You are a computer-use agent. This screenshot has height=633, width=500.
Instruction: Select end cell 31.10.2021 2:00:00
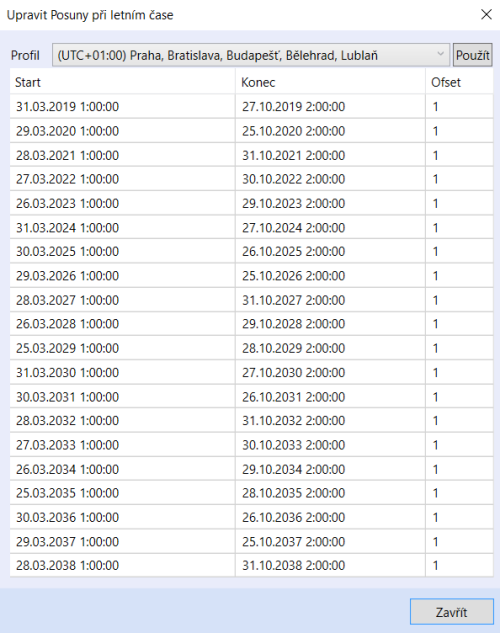tap(330, 155)
